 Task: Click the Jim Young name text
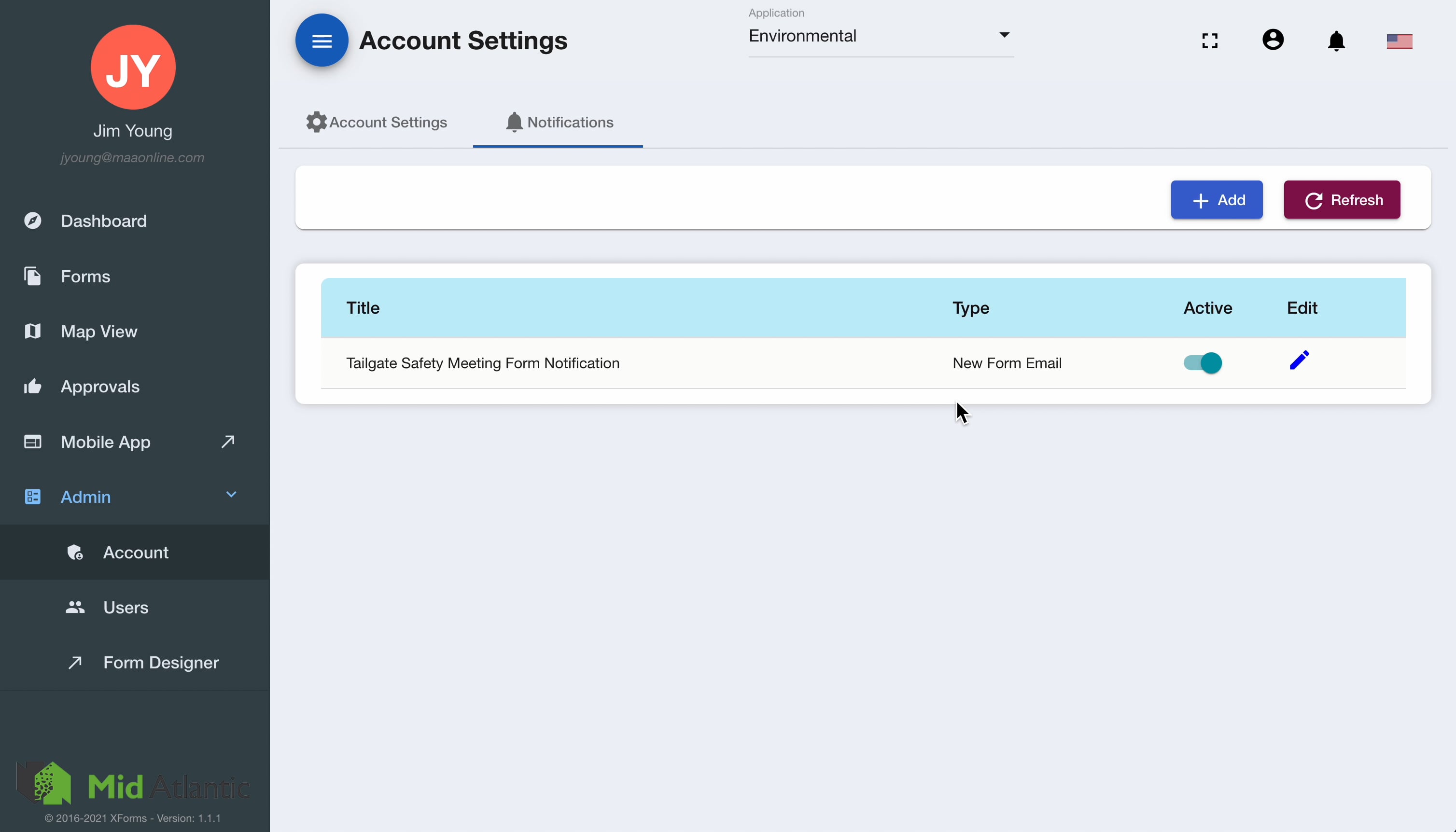click(x=133, y=131)
